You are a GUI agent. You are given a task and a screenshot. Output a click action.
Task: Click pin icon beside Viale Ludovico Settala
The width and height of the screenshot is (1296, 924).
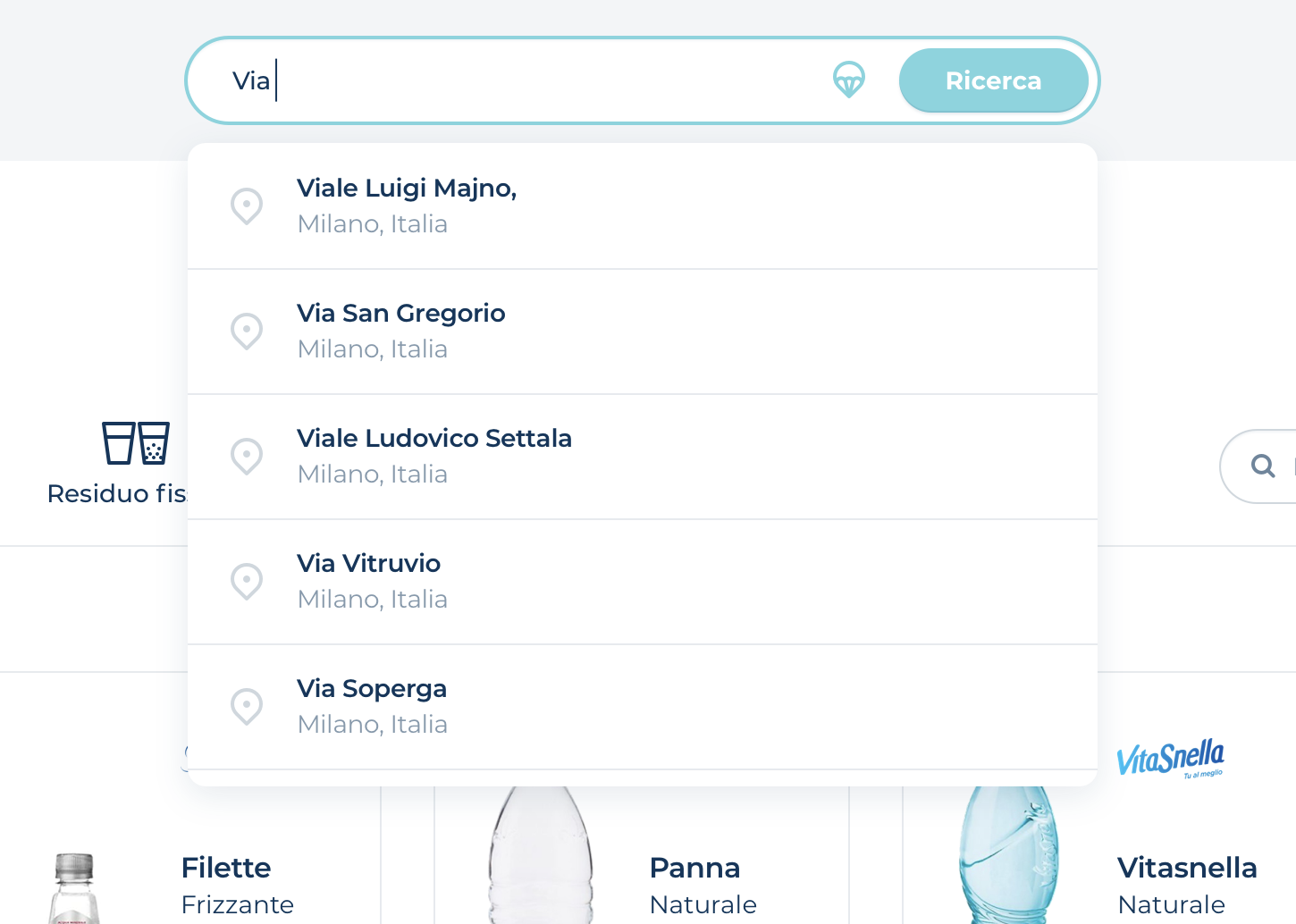[247, 456]
